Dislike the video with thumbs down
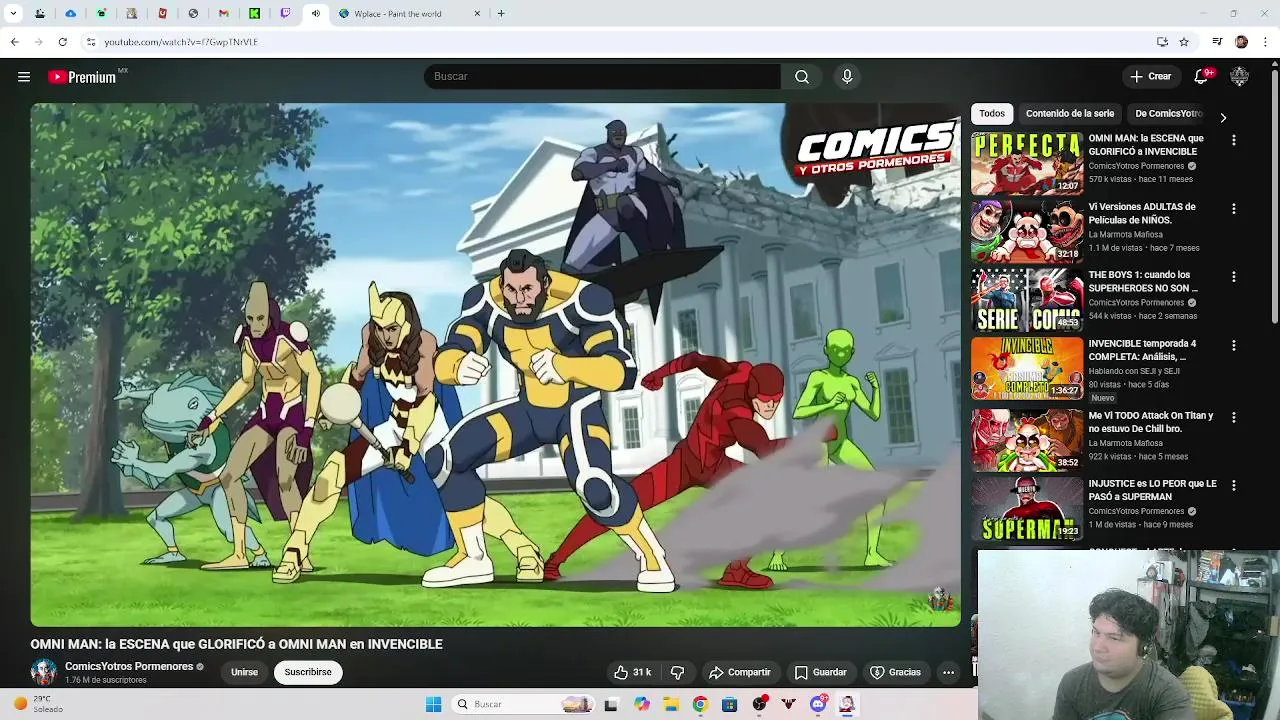The image size is (1280, 720). coord(677,672)
